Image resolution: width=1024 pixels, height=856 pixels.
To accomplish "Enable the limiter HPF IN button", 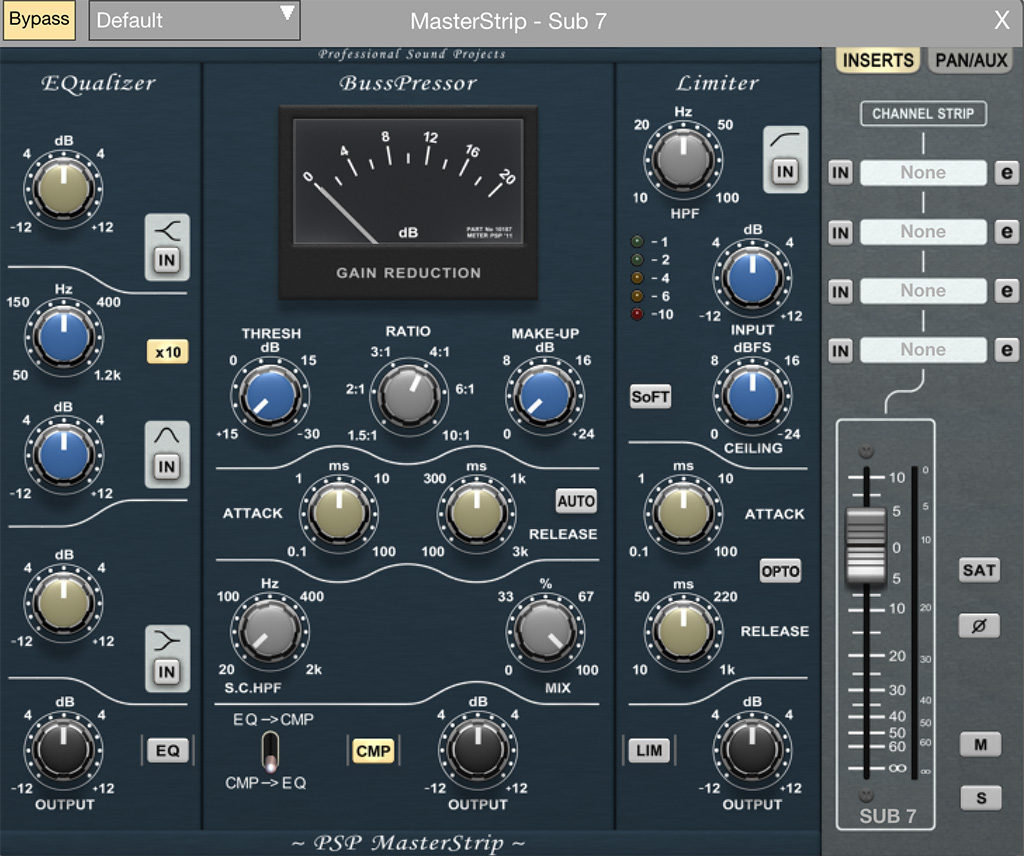I will point(785,172).
